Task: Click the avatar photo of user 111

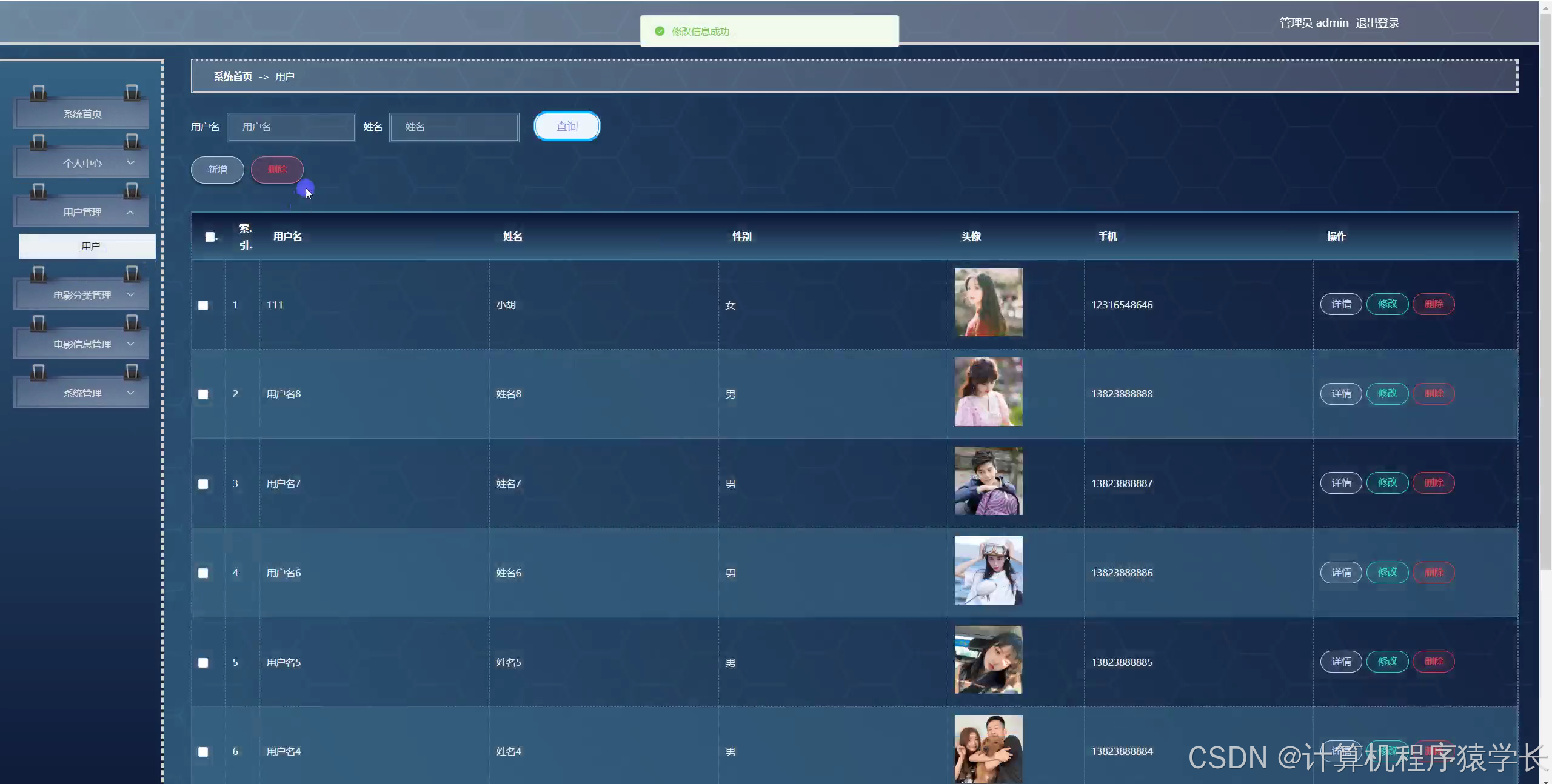Action: [988, 302]
